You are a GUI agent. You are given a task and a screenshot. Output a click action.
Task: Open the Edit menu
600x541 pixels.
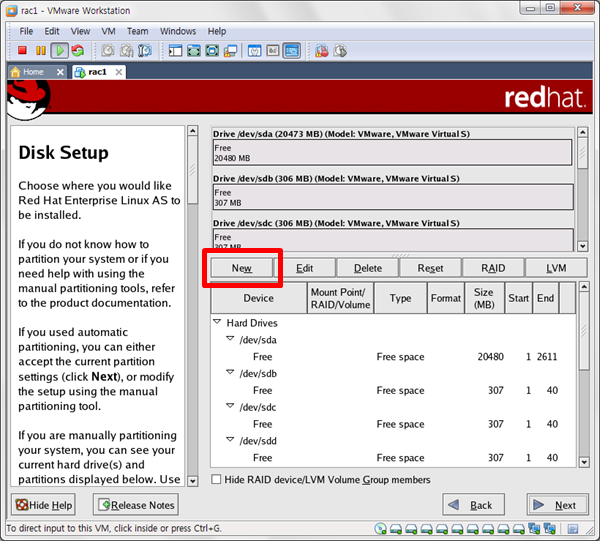[x=52, y=31]
